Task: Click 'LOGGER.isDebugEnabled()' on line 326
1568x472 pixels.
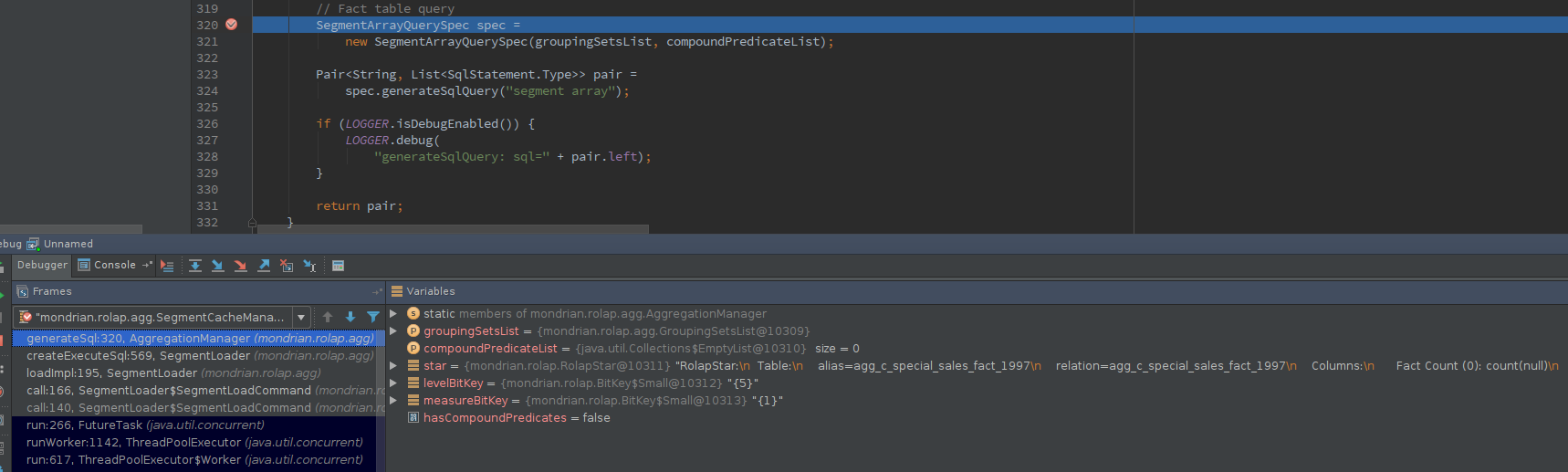Action: pyautogui.click(x=433, y=123)
